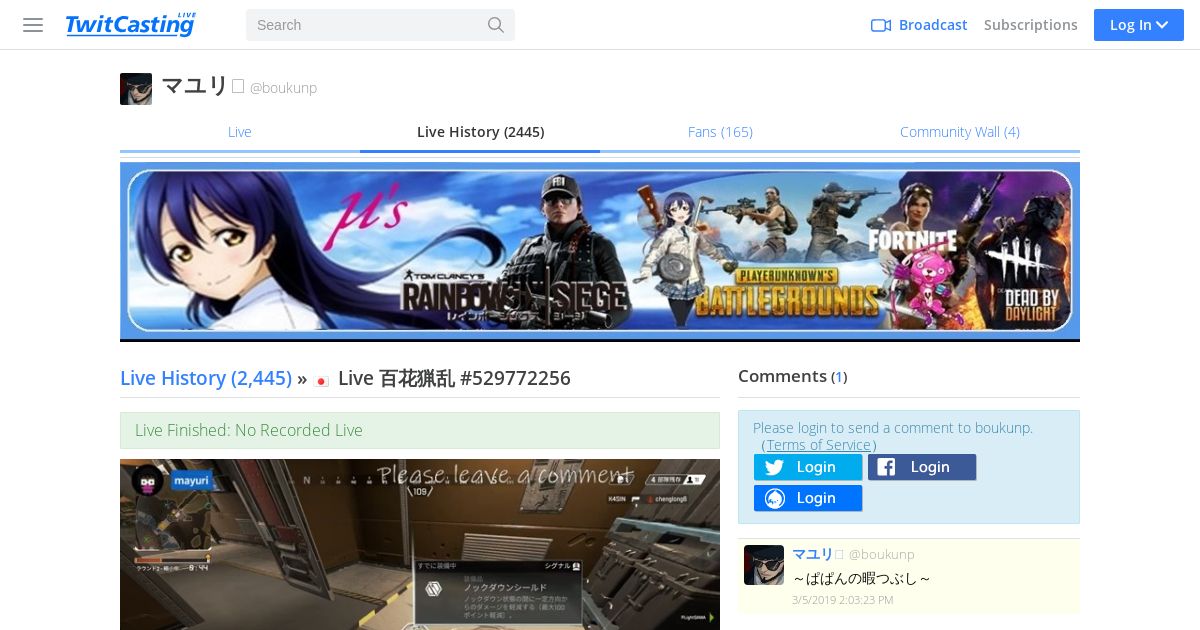Click the search magnifier icon
1200x630 pixels.
pos(496,25)
